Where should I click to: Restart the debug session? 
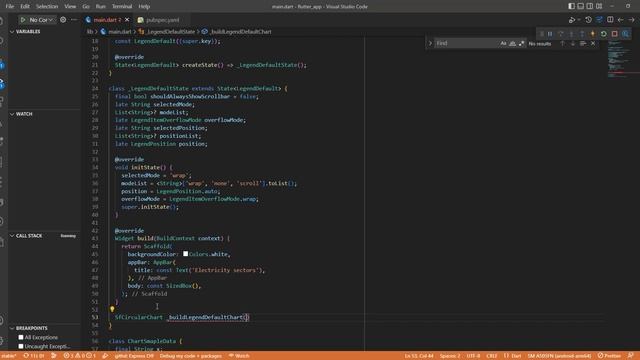[x=604, y=34]
